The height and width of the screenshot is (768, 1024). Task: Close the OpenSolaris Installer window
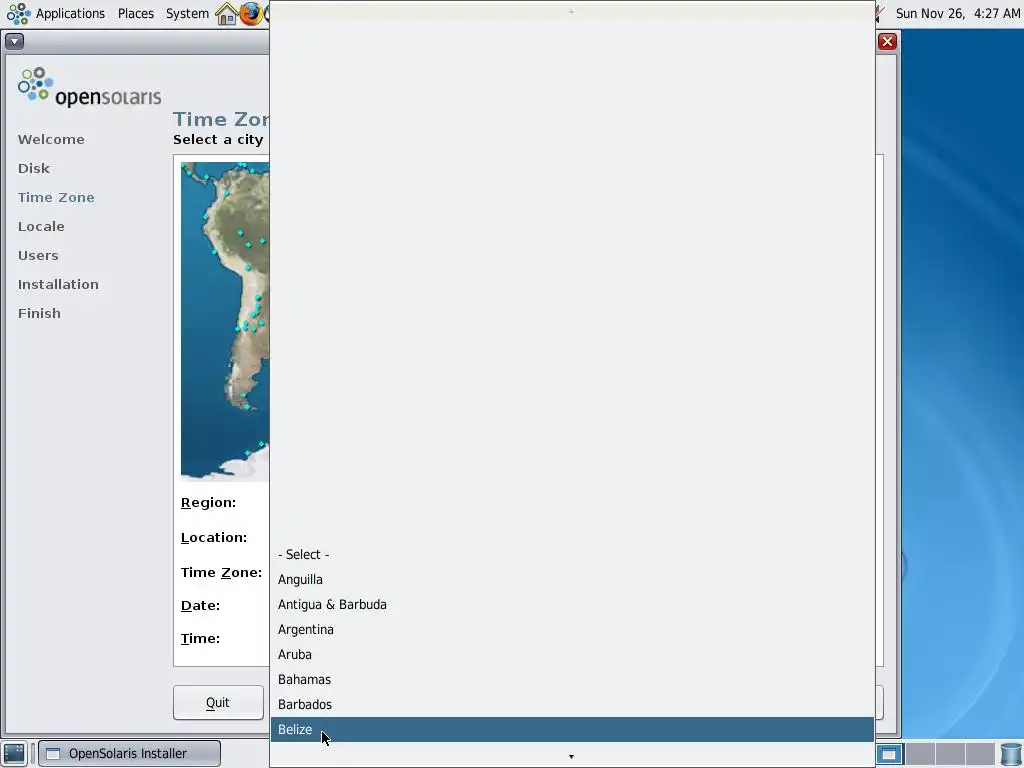(887, 42)
